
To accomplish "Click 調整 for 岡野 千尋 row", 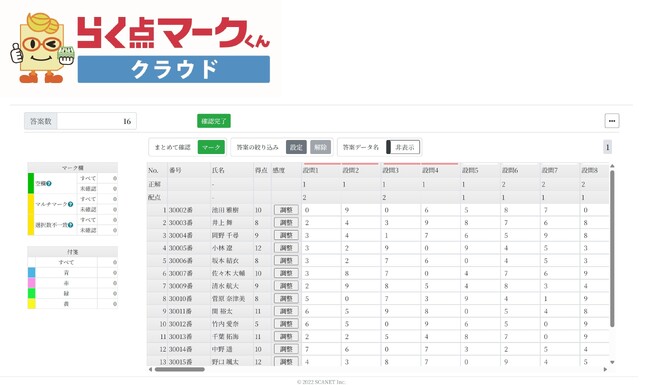I will click(286, 235).
